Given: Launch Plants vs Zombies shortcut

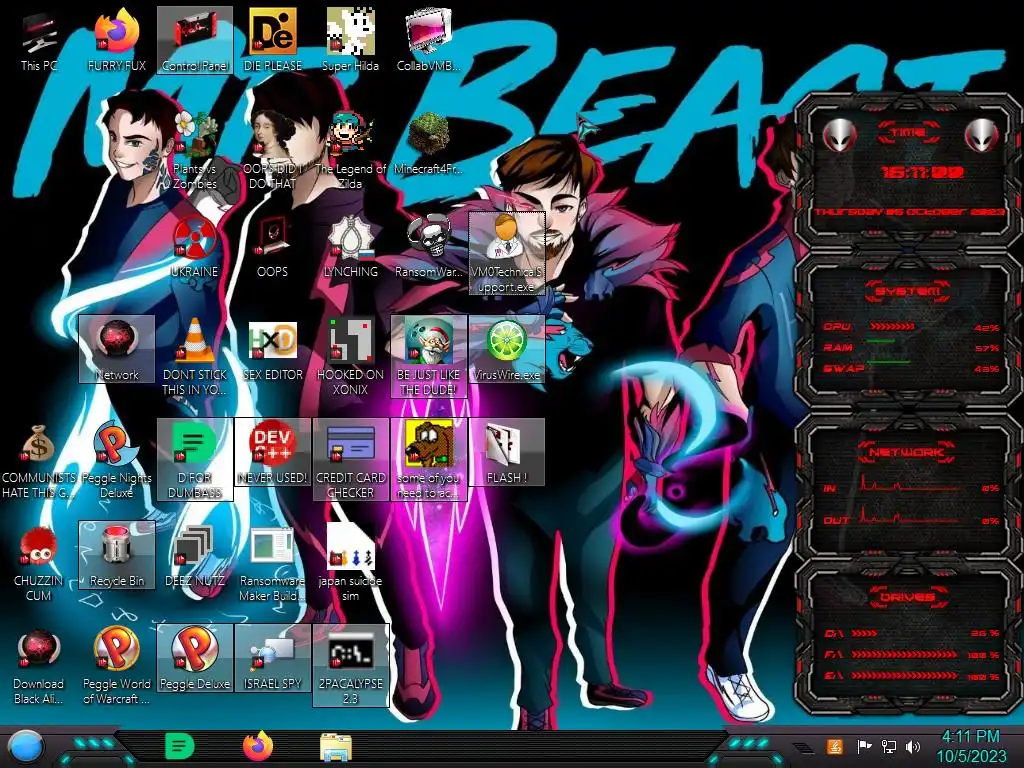Looking at the screenshot, I should pos(195,150).
